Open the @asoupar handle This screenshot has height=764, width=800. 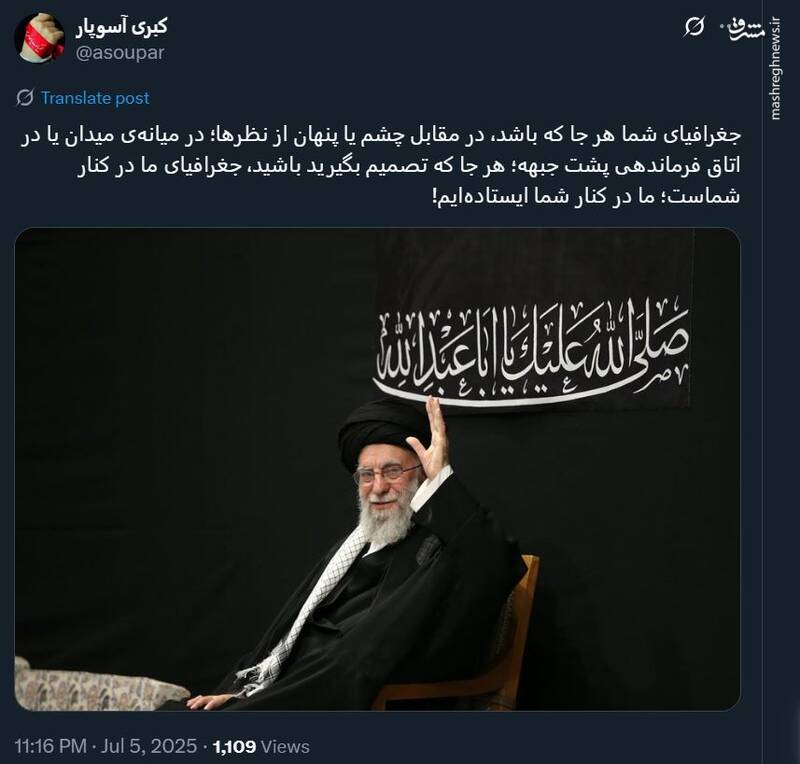pyautogui.click(x=120, y=53)
